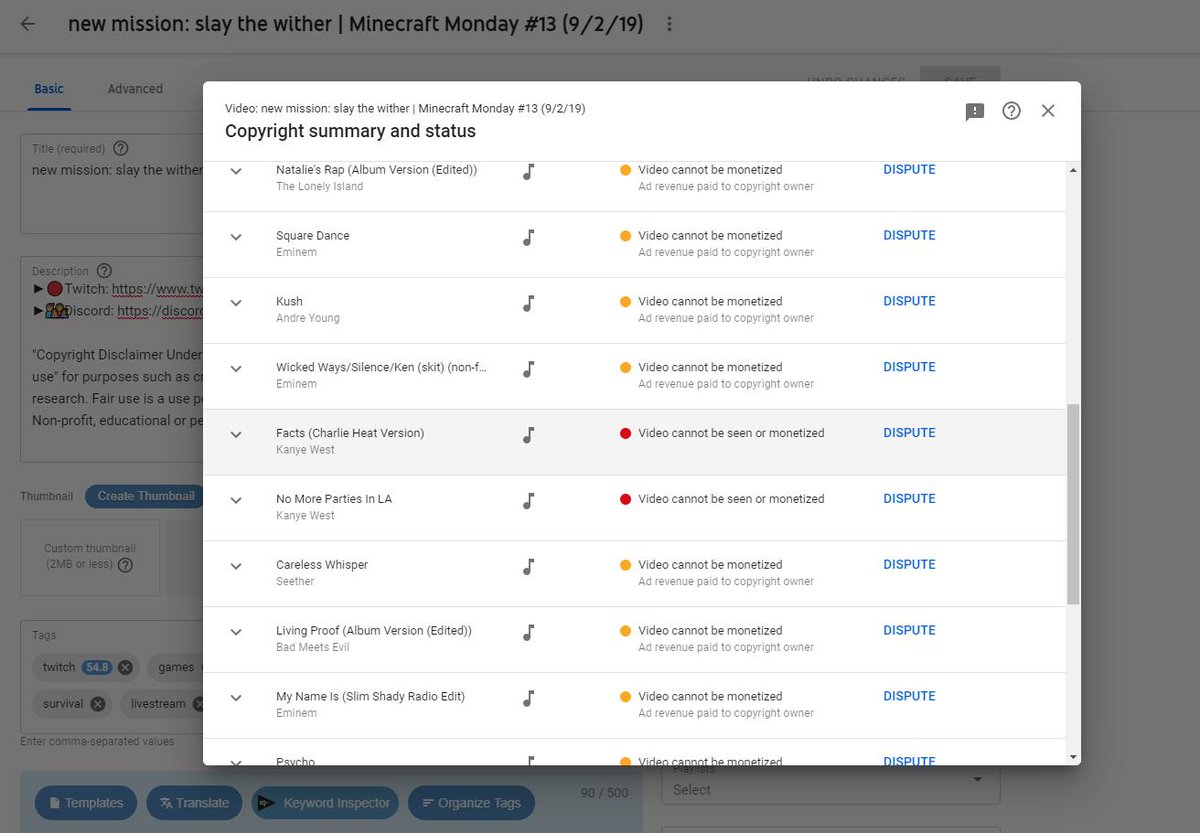This screenshot has height=833, width=1200.
Task: Dispute the Wicked Ways claim
Action: click(x=909, y=367)
